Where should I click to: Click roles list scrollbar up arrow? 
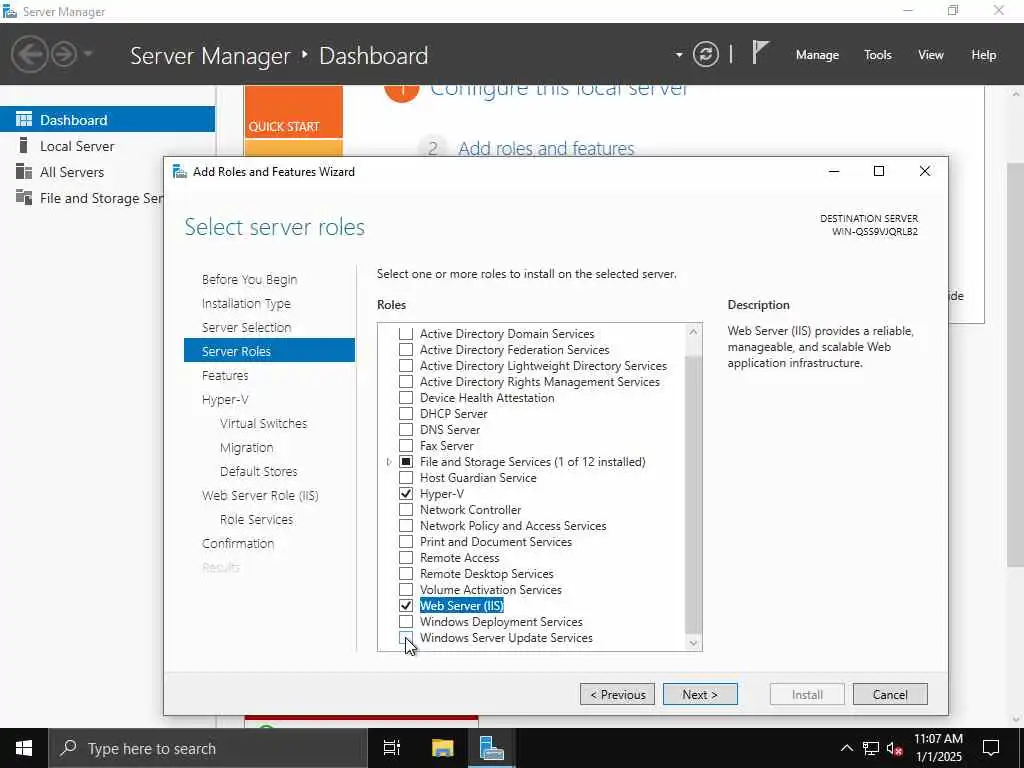(694, 332)
